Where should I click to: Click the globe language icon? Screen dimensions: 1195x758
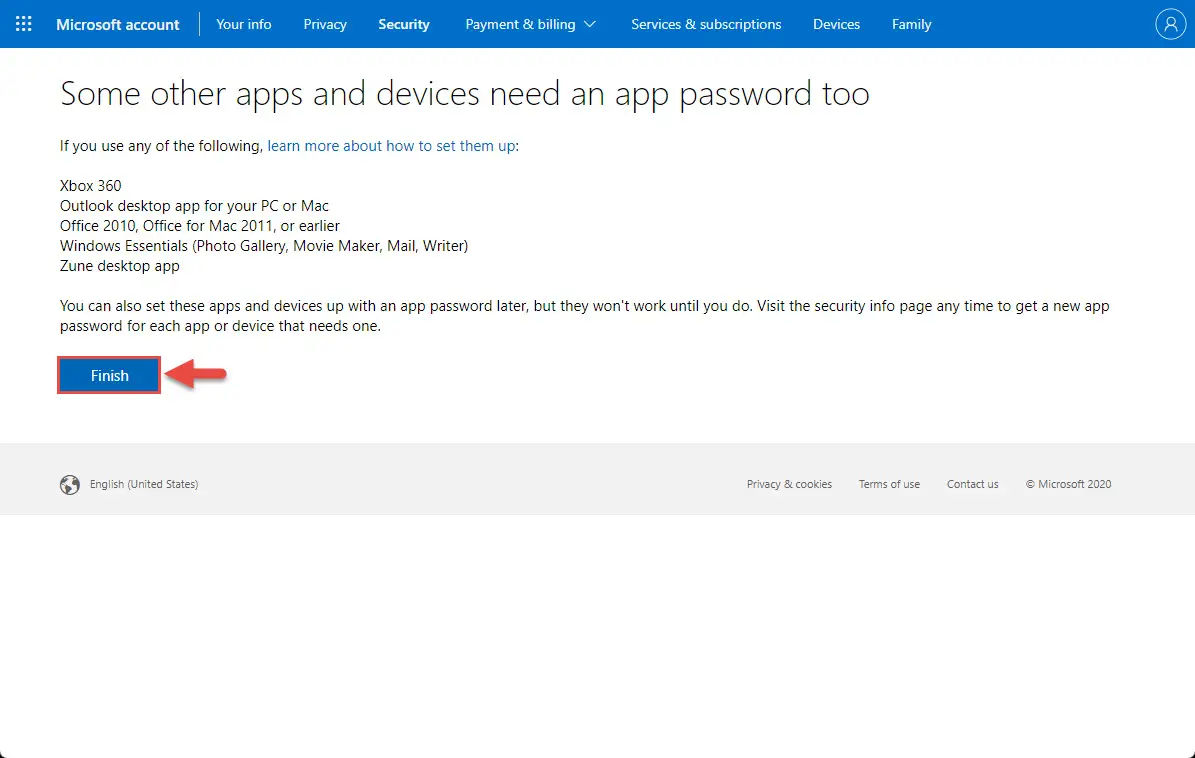70,485
